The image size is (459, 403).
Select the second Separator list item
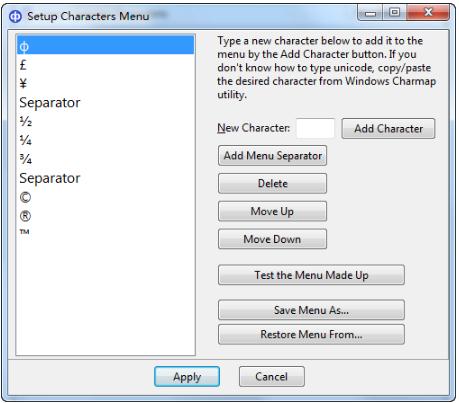[x=105, y=178]
